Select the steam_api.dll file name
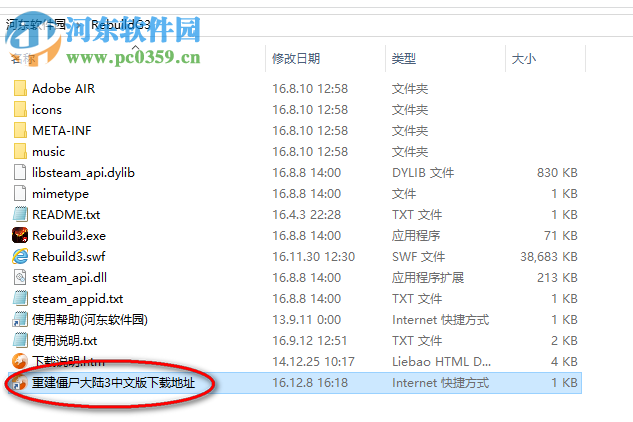The width and height of the screenshot is (633, 422). pos(69,277)
